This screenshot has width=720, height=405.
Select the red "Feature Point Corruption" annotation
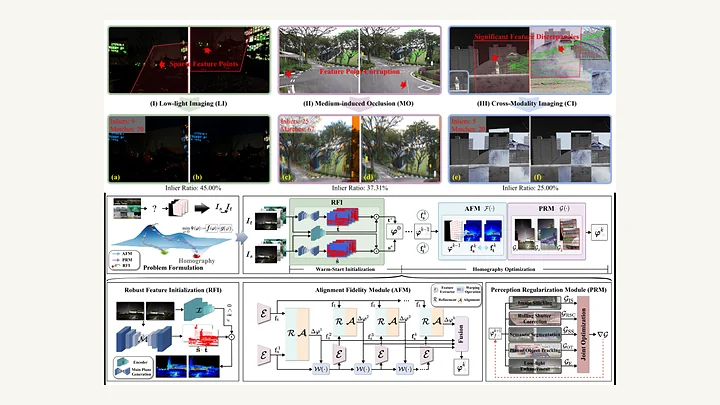(x=360, y=72)
